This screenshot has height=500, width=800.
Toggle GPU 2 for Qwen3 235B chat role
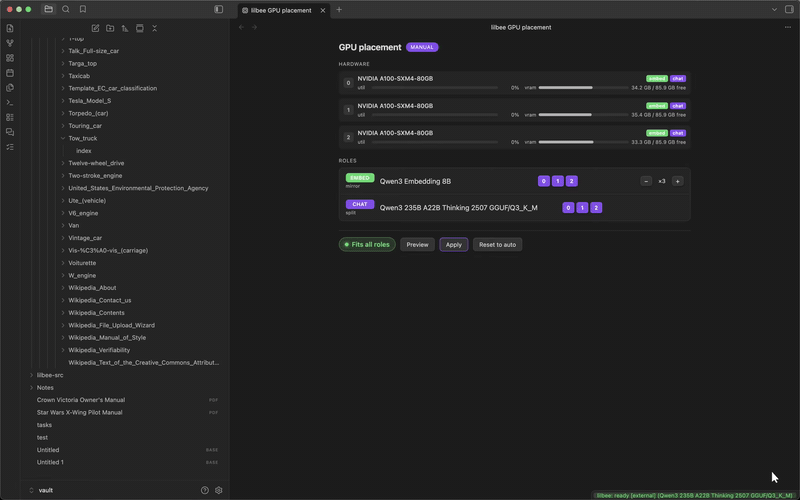tap(596, 208)
